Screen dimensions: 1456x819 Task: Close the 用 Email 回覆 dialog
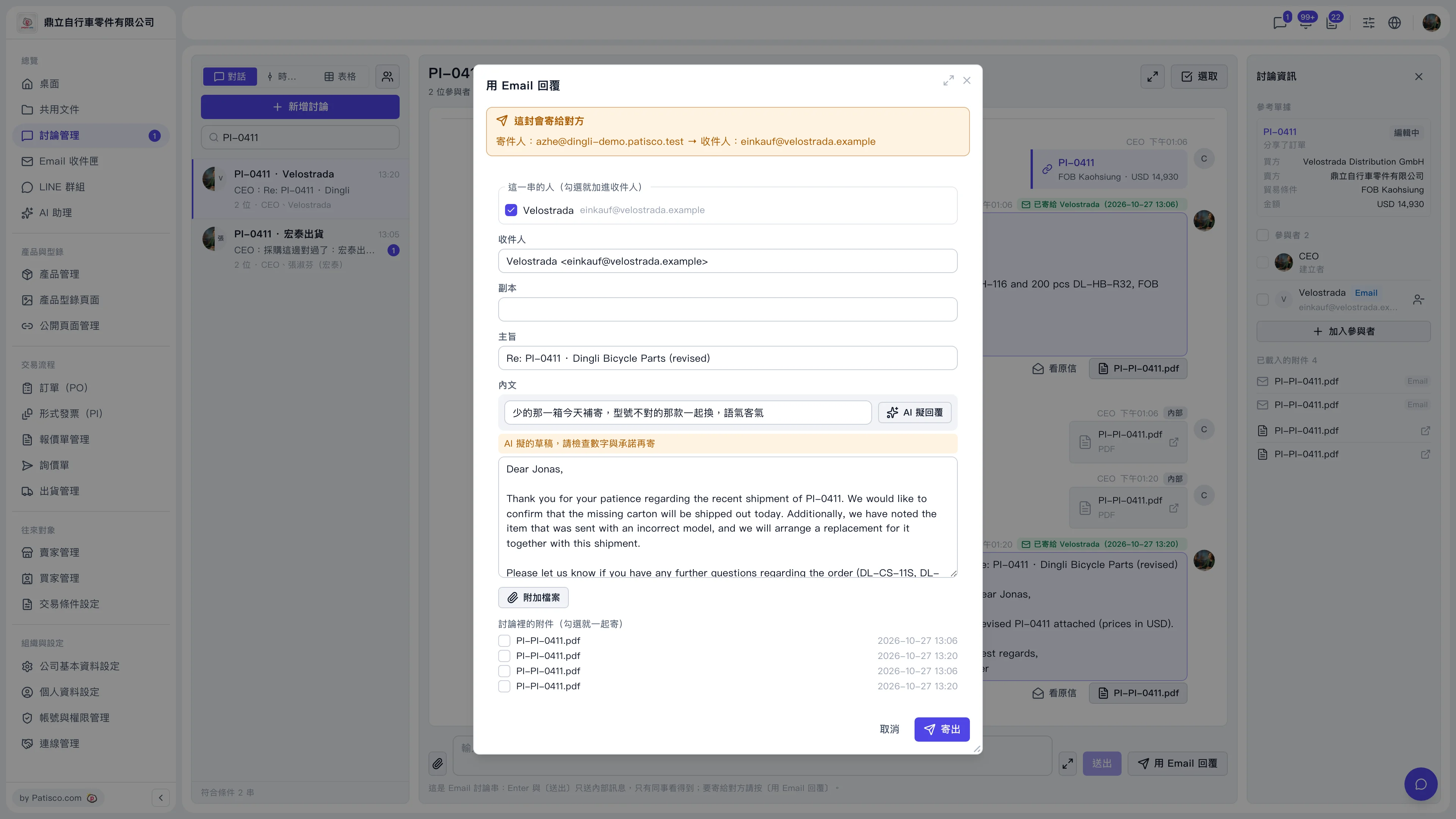click(x=966, y=80)
